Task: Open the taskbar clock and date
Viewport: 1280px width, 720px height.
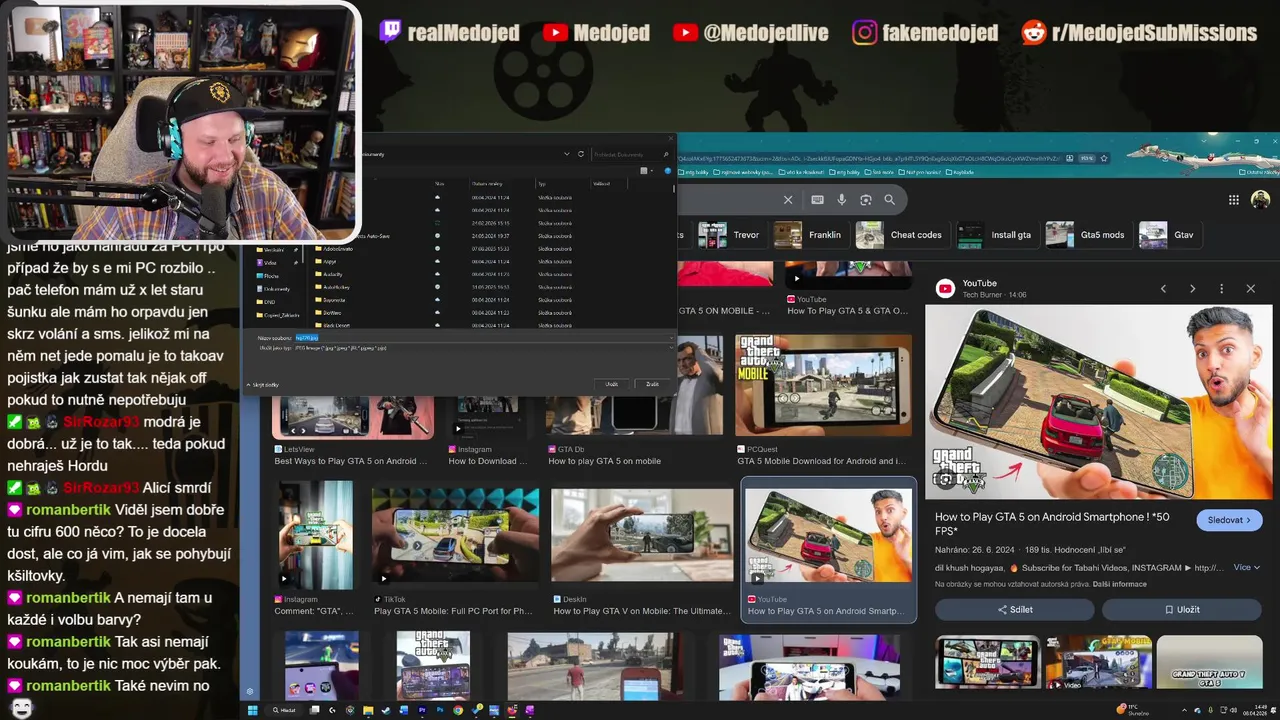Action: coord(1254,710)
